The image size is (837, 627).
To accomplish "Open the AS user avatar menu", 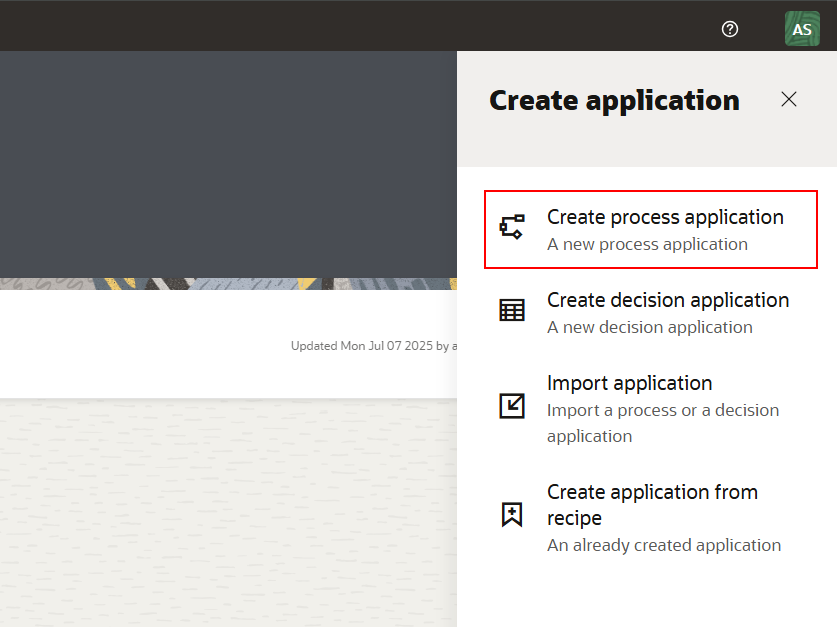I will pos(802,29).
